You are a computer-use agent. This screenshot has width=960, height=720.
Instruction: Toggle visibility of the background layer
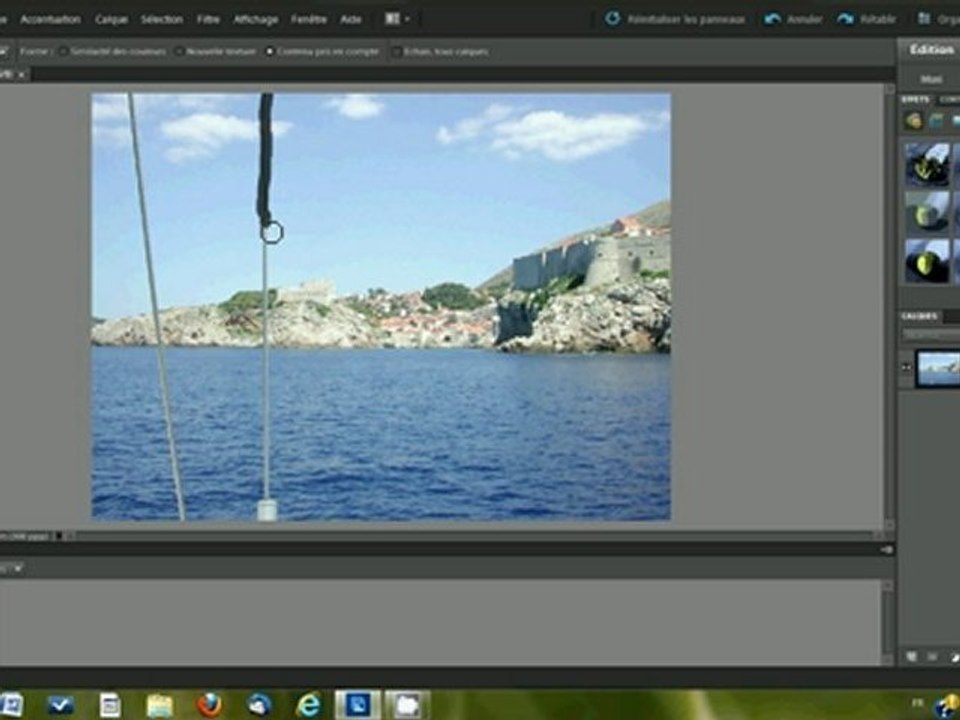[907, 368]
